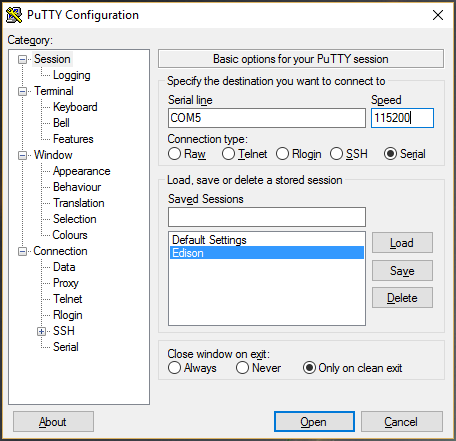
Task: Click the PuTTY icon in title bar
Action: pos(14,15)
